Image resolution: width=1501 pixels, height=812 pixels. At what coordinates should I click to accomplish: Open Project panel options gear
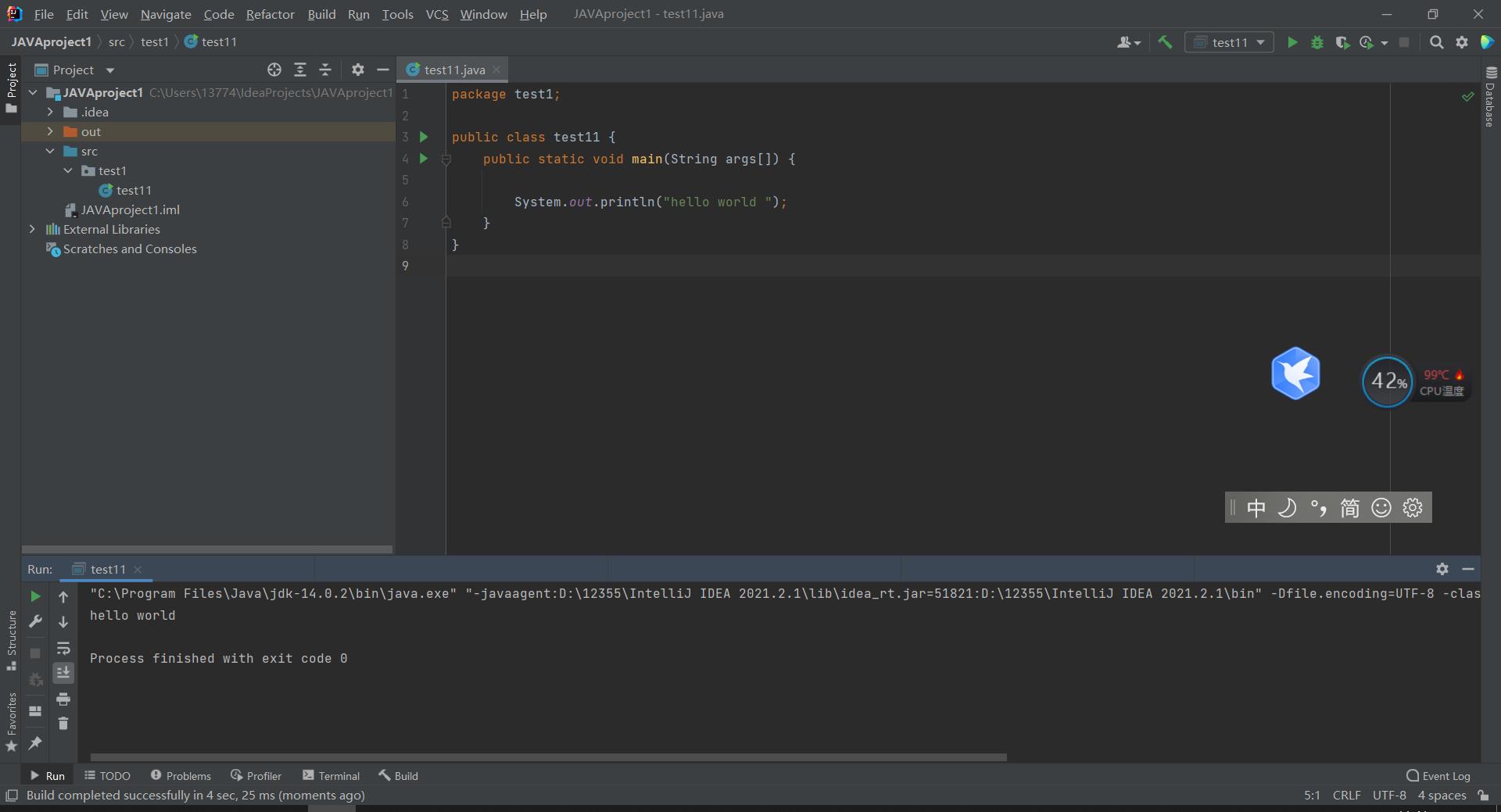[358, 70]
